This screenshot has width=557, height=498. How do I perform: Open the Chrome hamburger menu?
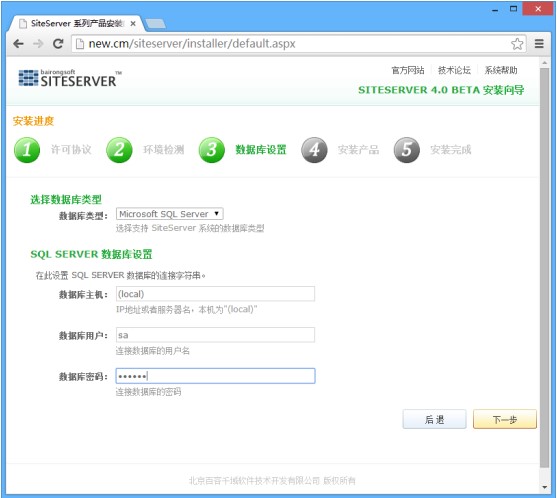[539, 44]
